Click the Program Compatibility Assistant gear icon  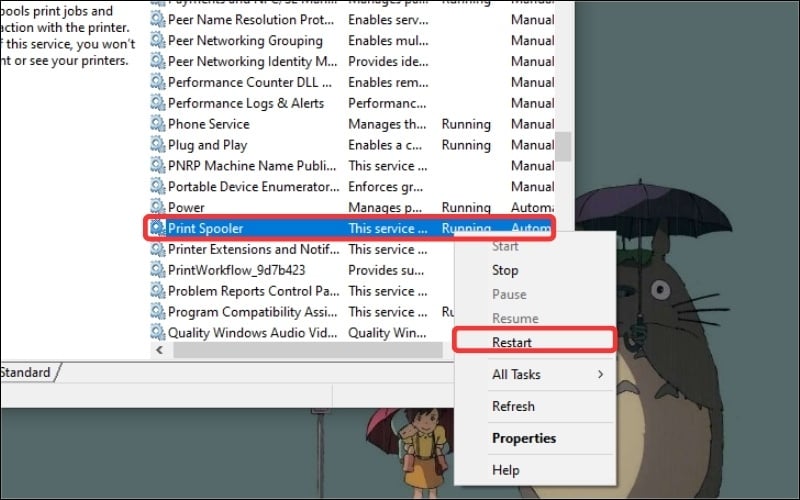157,312
